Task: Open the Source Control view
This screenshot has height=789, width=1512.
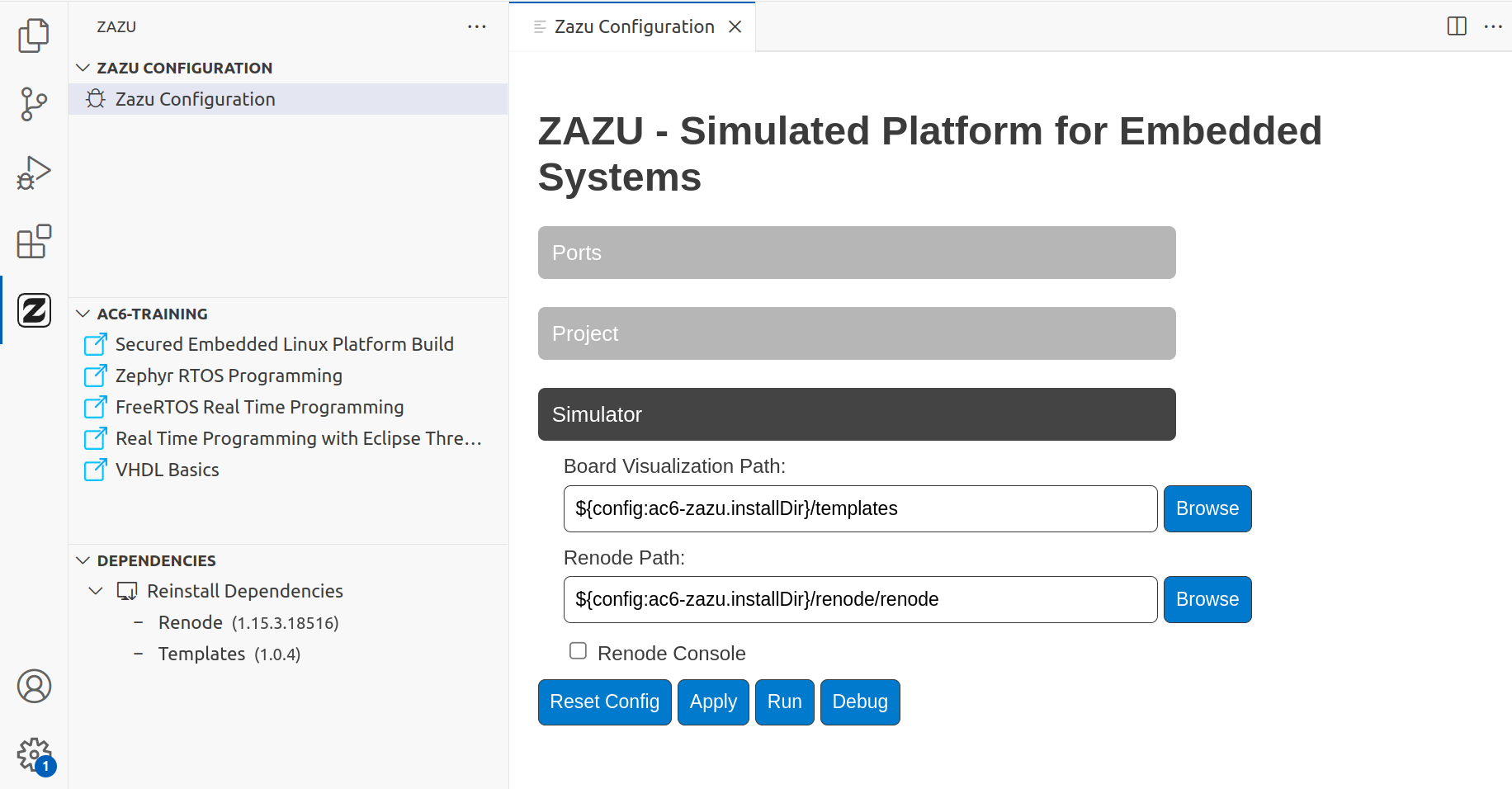Action: [x=34, y=105]
